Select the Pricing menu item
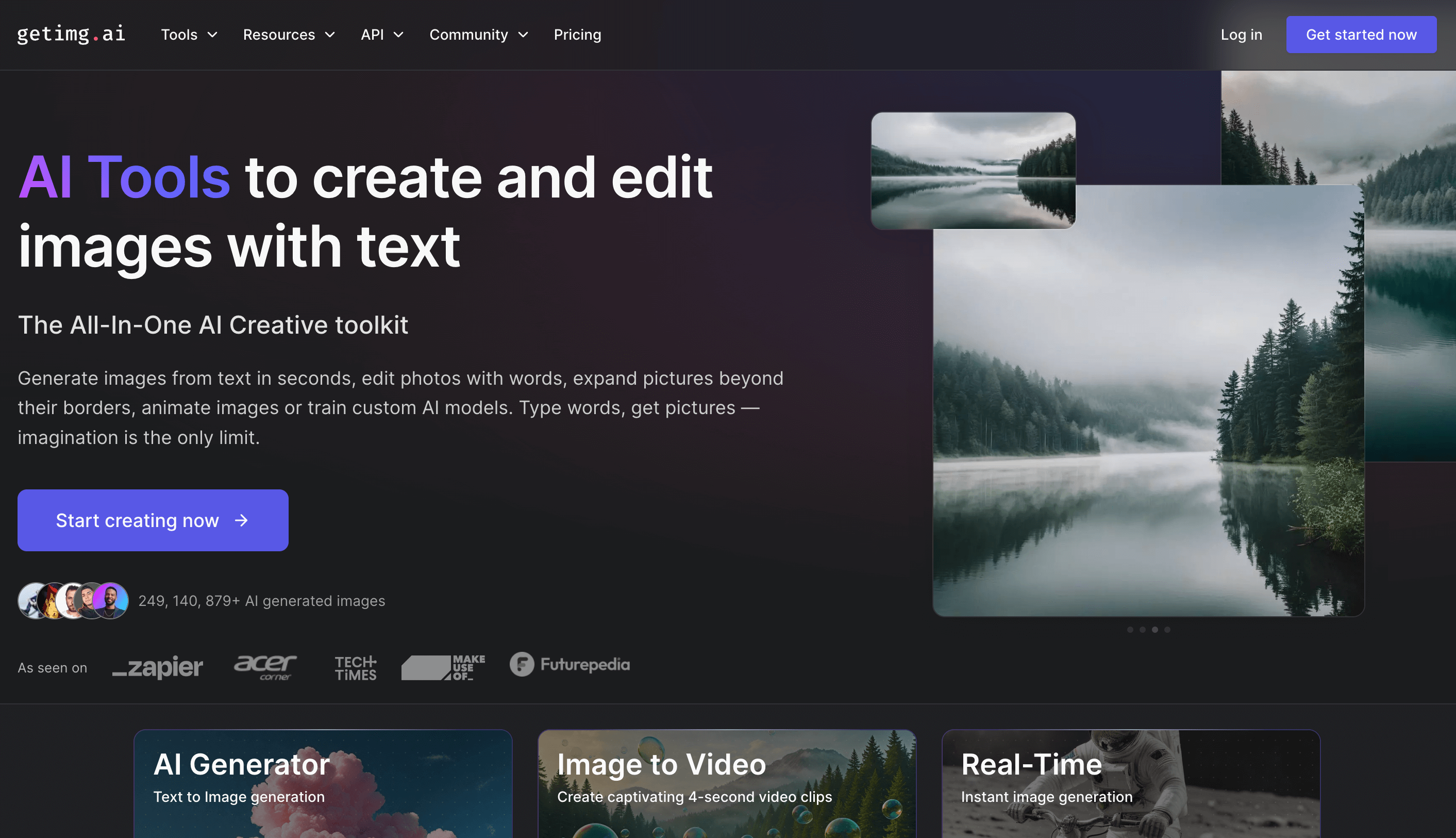This screenshot has width=1456, height=838. [x=577, y=35]
